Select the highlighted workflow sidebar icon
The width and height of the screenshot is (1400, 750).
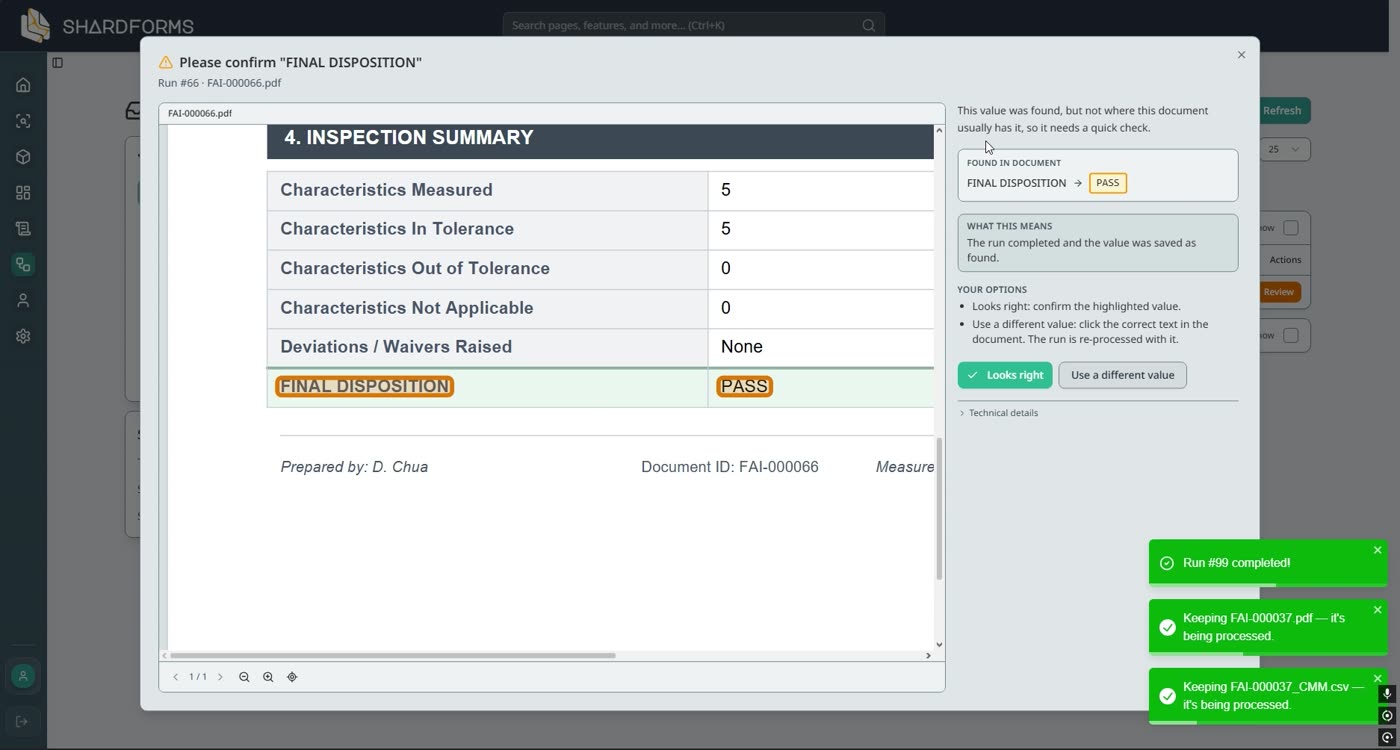tap(23, 265)
